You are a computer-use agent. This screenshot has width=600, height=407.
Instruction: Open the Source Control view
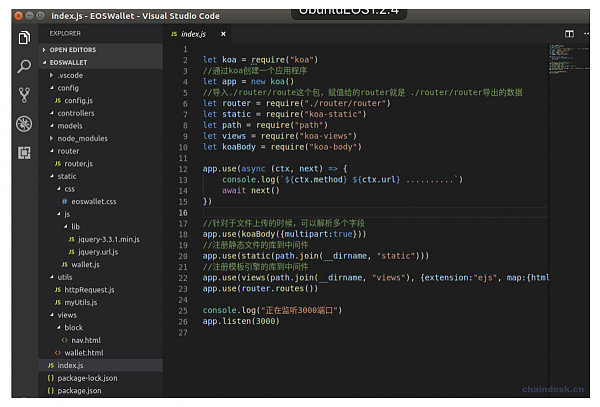pyautogui.click(x=24, y=95)
